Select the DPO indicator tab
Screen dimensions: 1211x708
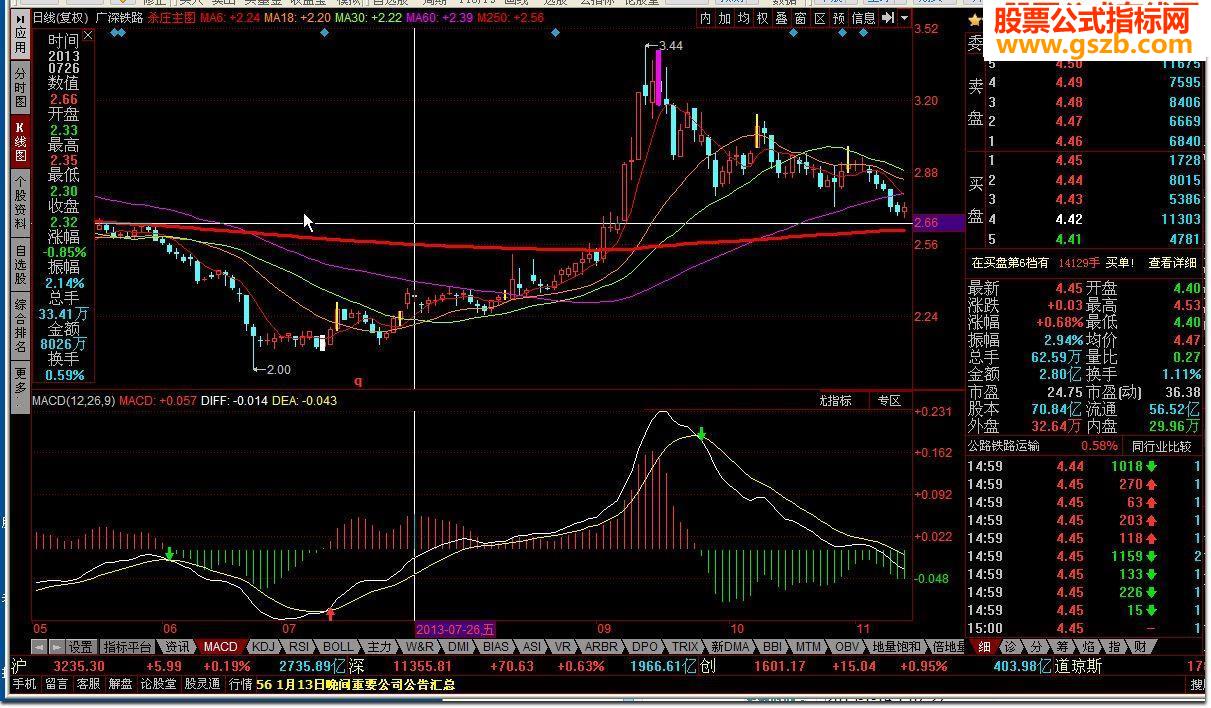(x=645, y=646)
